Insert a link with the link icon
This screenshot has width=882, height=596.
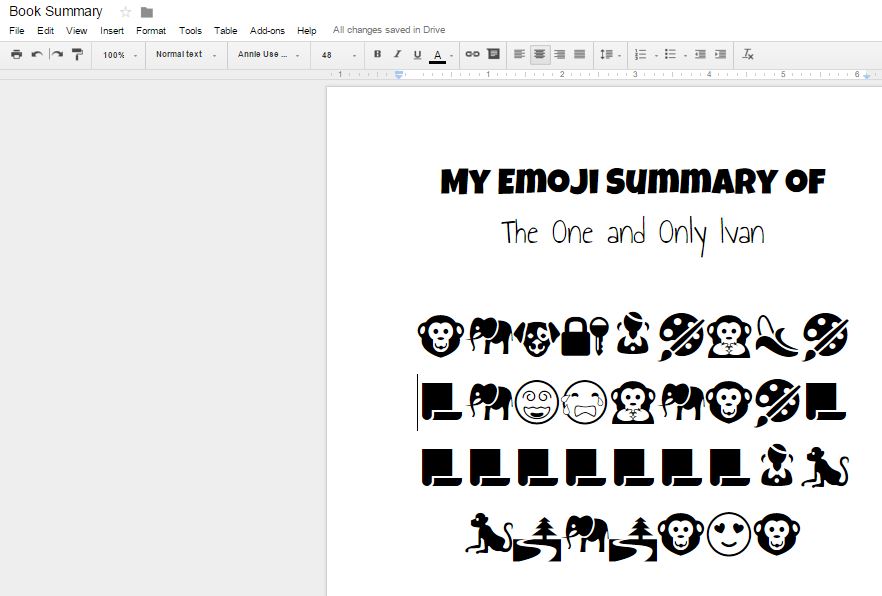472,54
